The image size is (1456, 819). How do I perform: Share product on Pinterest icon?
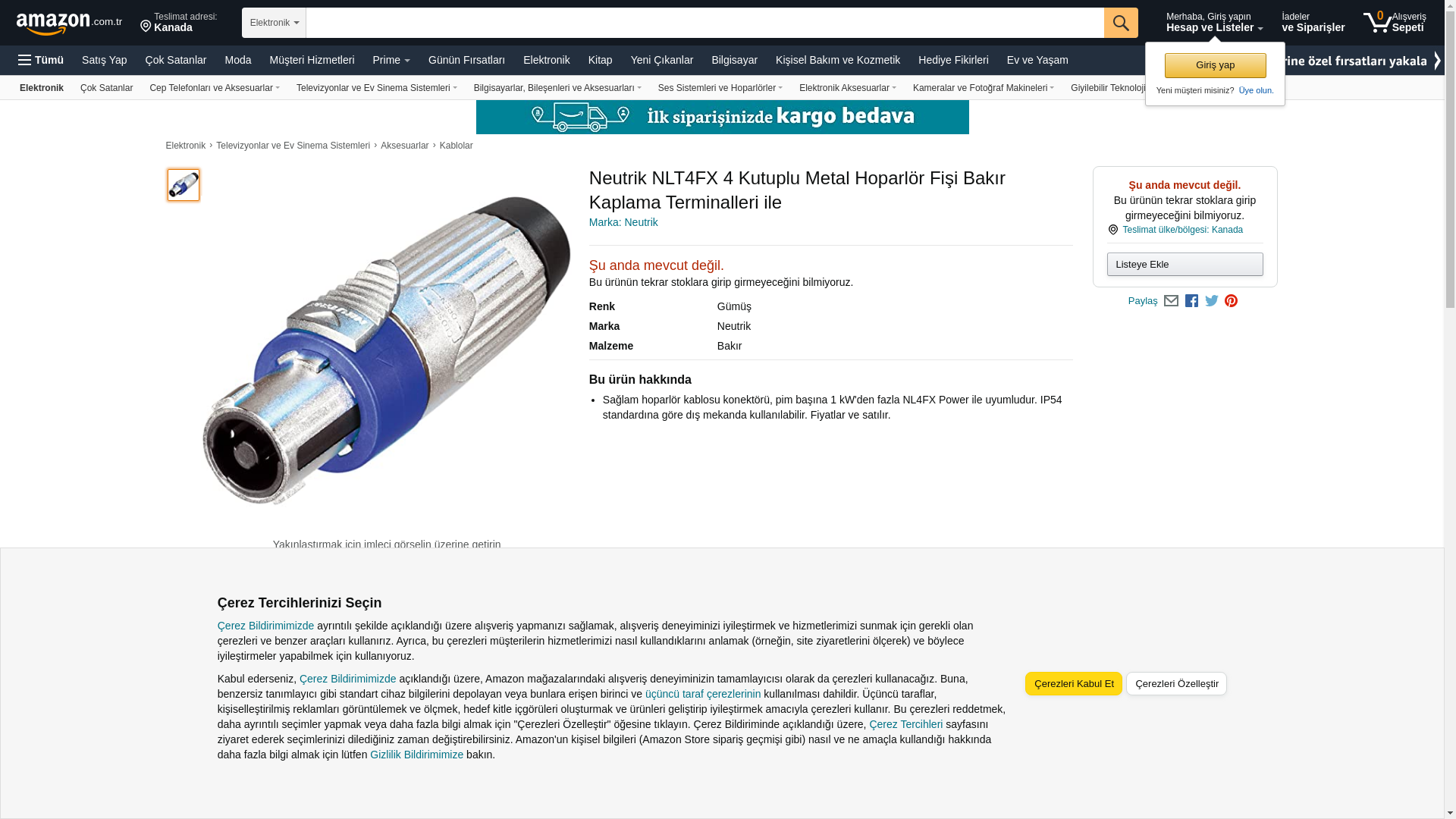[1231, 301]
